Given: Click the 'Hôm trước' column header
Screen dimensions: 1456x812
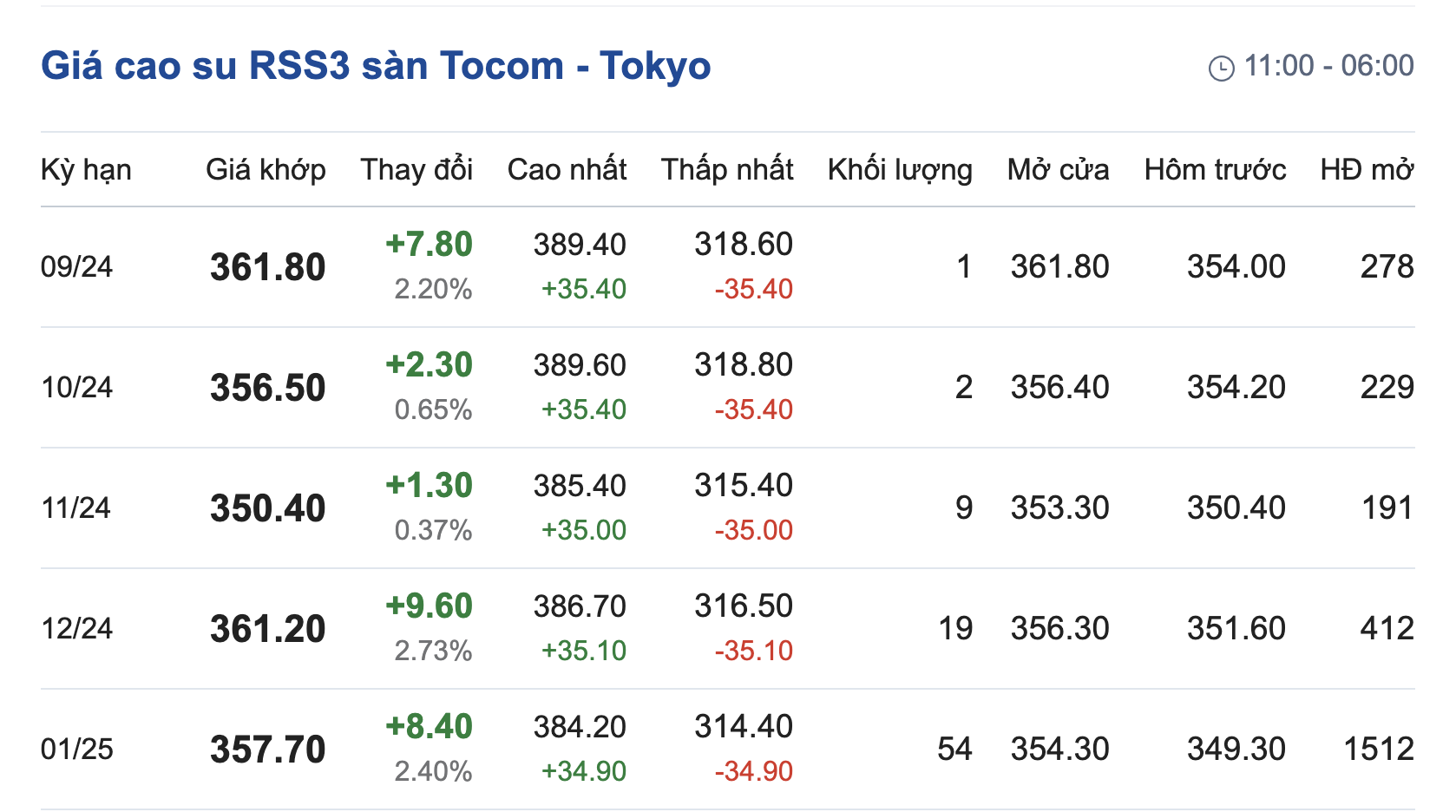Looking at the screenshot, I should click(x=1215, y=169).
